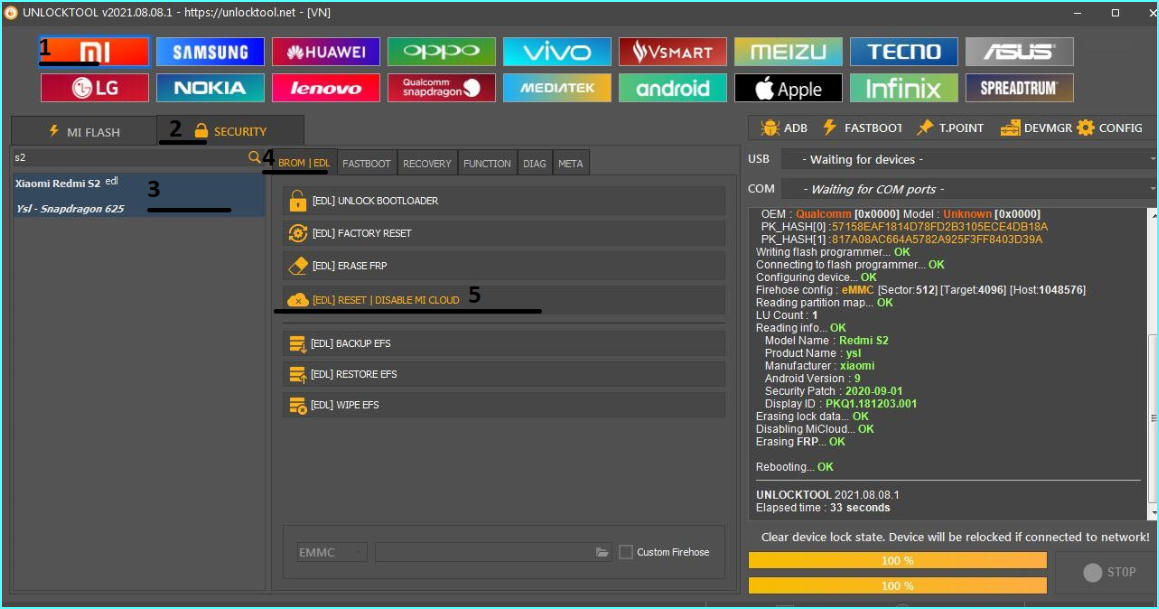The width and height of the screenshot is (1159, 609).
Task: Select Xiaomi Redmi S2 in device list
Action: pos(138,195)
